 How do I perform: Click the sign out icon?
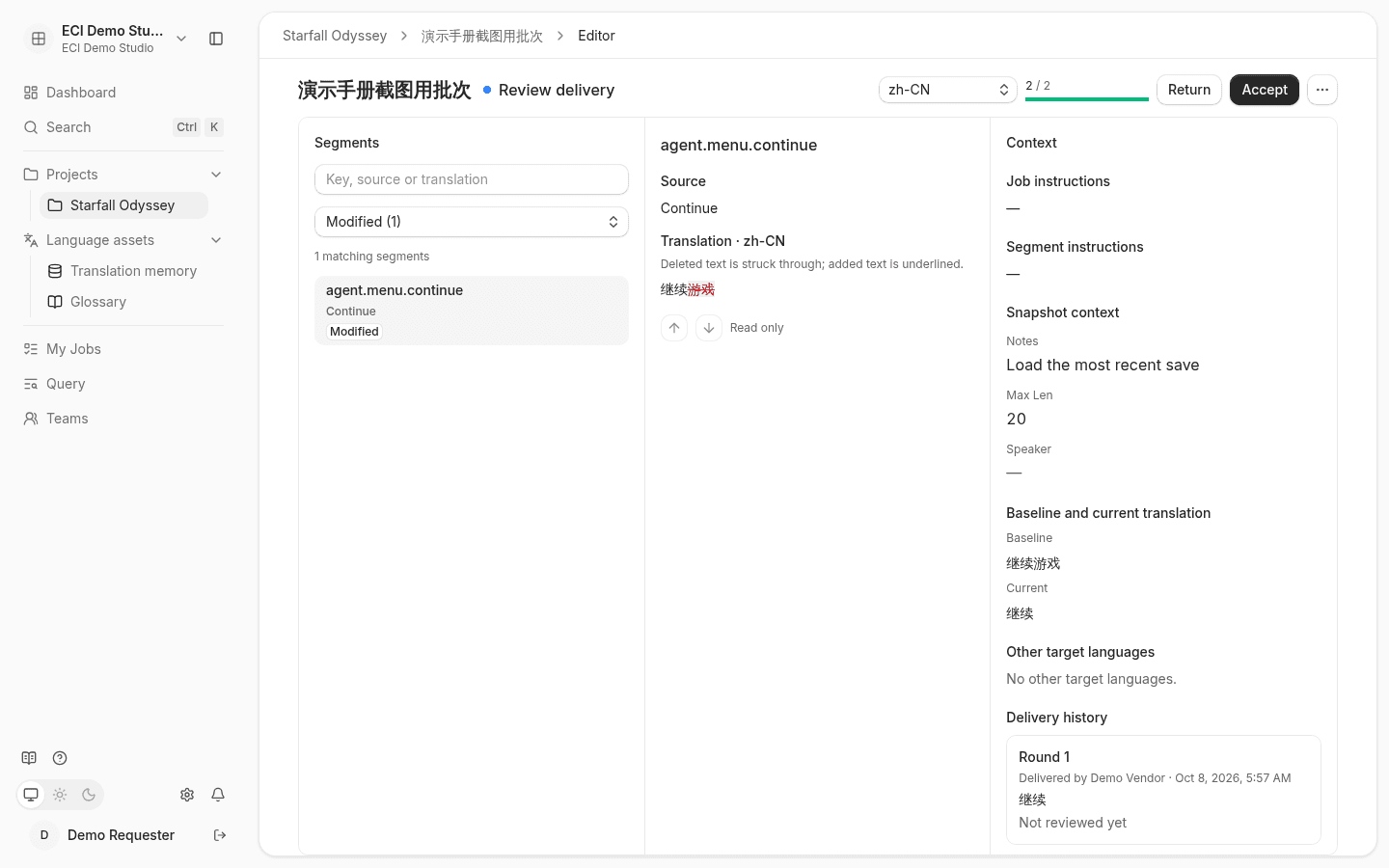pyautogui.click(x=220, y=835)
